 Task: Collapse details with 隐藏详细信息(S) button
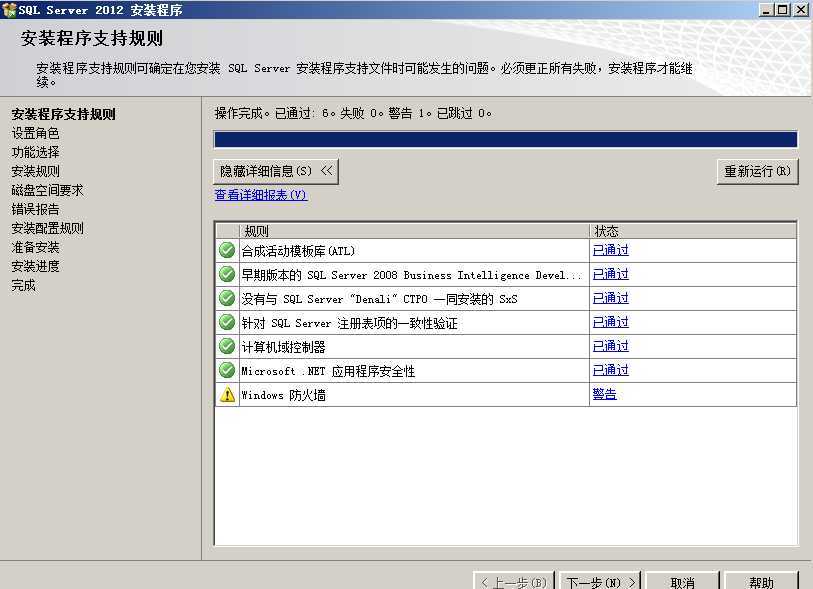pyautogui.click(x=276, y=171)
